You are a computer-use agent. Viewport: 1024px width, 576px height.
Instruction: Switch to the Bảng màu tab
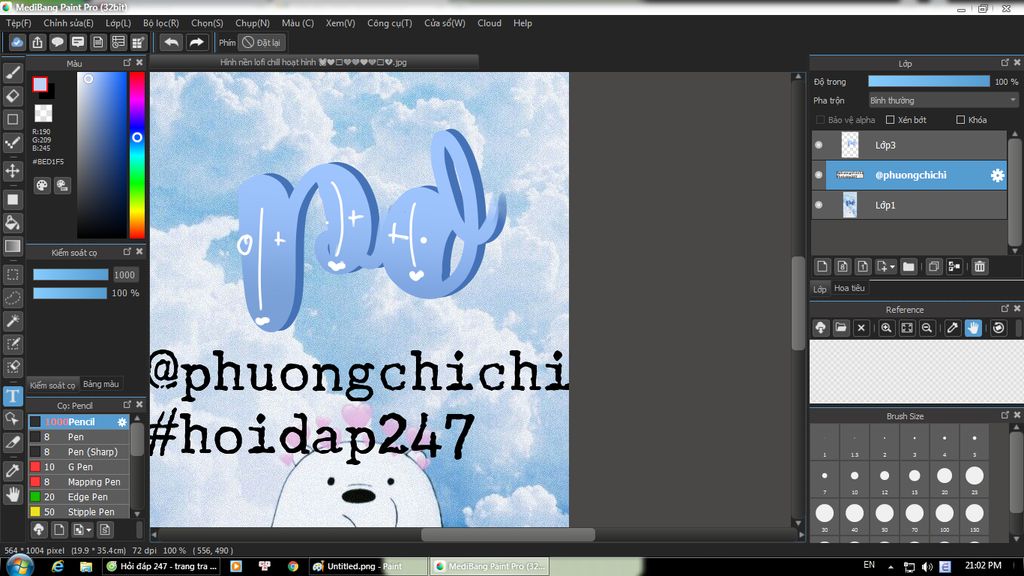(x=101, y=384)
